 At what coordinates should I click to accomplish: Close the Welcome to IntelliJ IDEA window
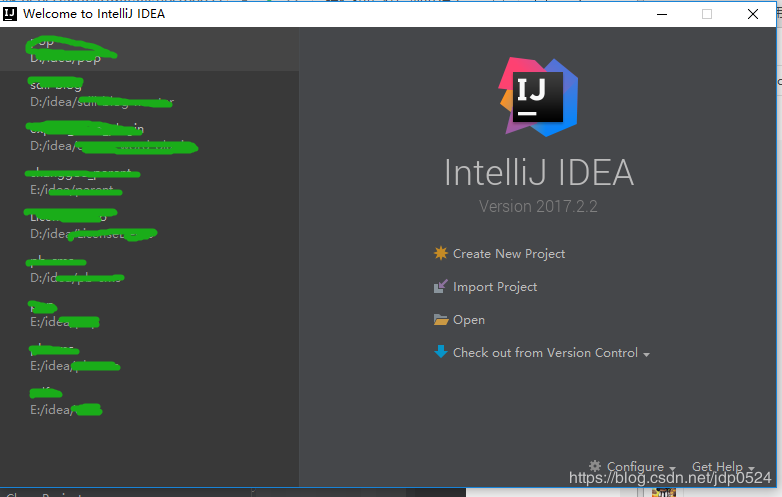pyautogui.click(x=753, y=14)
